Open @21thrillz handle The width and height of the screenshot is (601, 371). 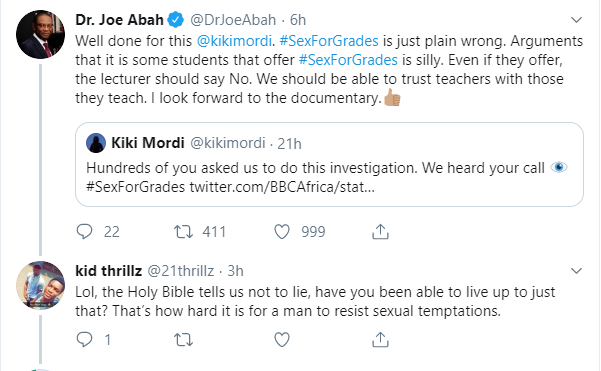tap(181, 271)
